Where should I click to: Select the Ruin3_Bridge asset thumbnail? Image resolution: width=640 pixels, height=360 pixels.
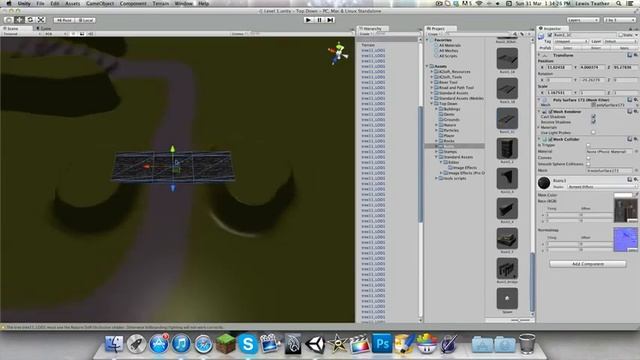[507, 268]
